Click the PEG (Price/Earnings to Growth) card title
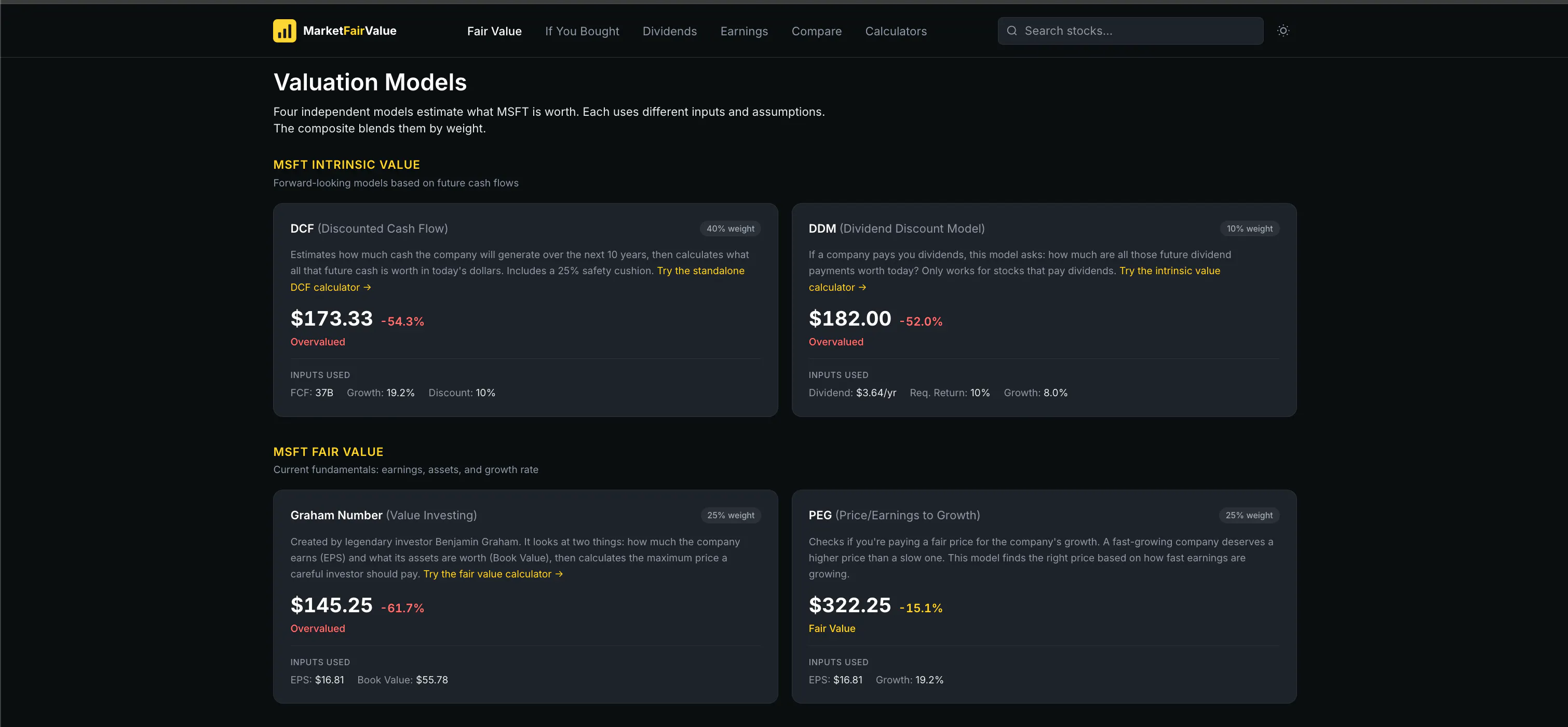Image resolution: width=1568 pixels, height=727 pixels. point(894,515)
